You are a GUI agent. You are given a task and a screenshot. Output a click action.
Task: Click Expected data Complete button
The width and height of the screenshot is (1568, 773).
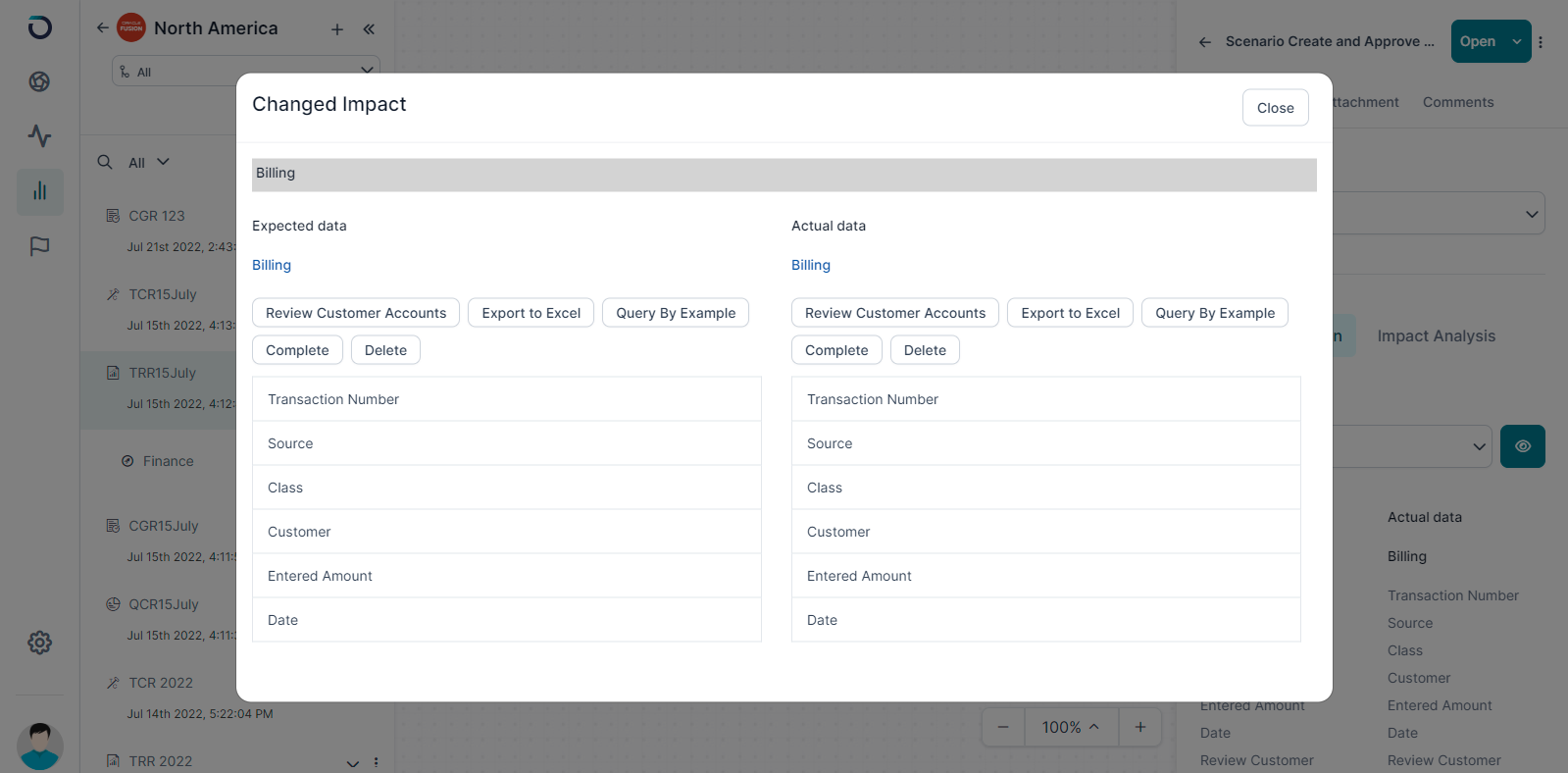297,350
